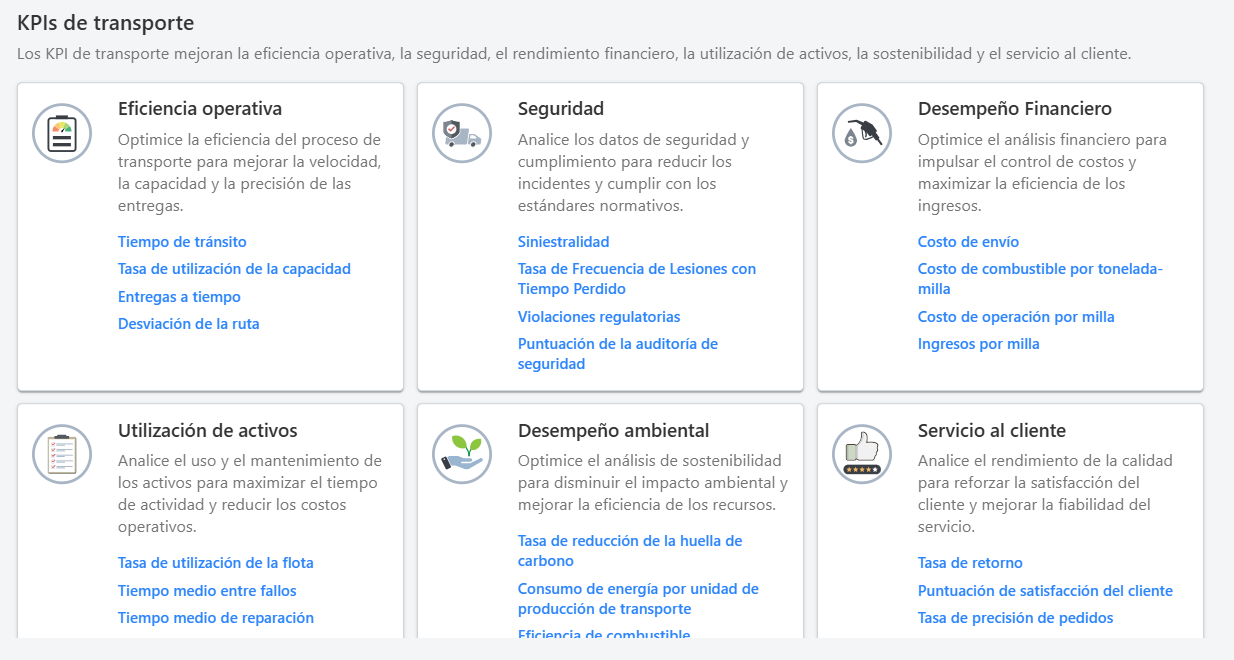Image resolution: width=1234 pixels, height=660 pixels.
Task: Click Tasa de utilización de la flota
Action: point(216,562)
